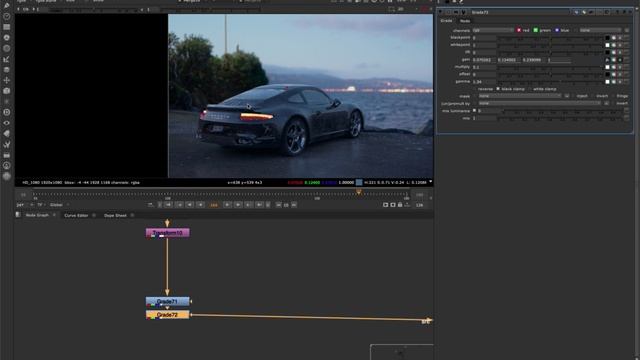Toggle the blue channel checkbox
This screenshot has width=640, height=360.
click(x=557, y=30)
